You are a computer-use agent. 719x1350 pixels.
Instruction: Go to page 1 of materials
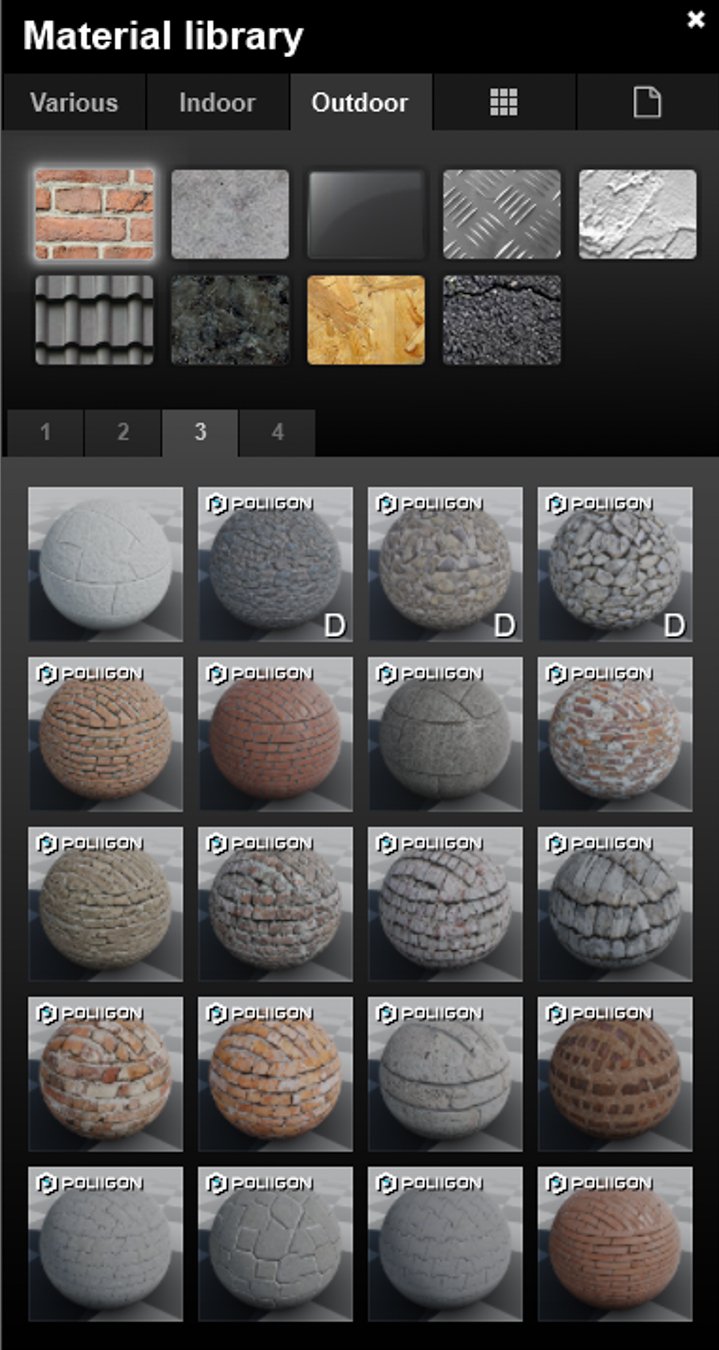(x=45, y=432)
